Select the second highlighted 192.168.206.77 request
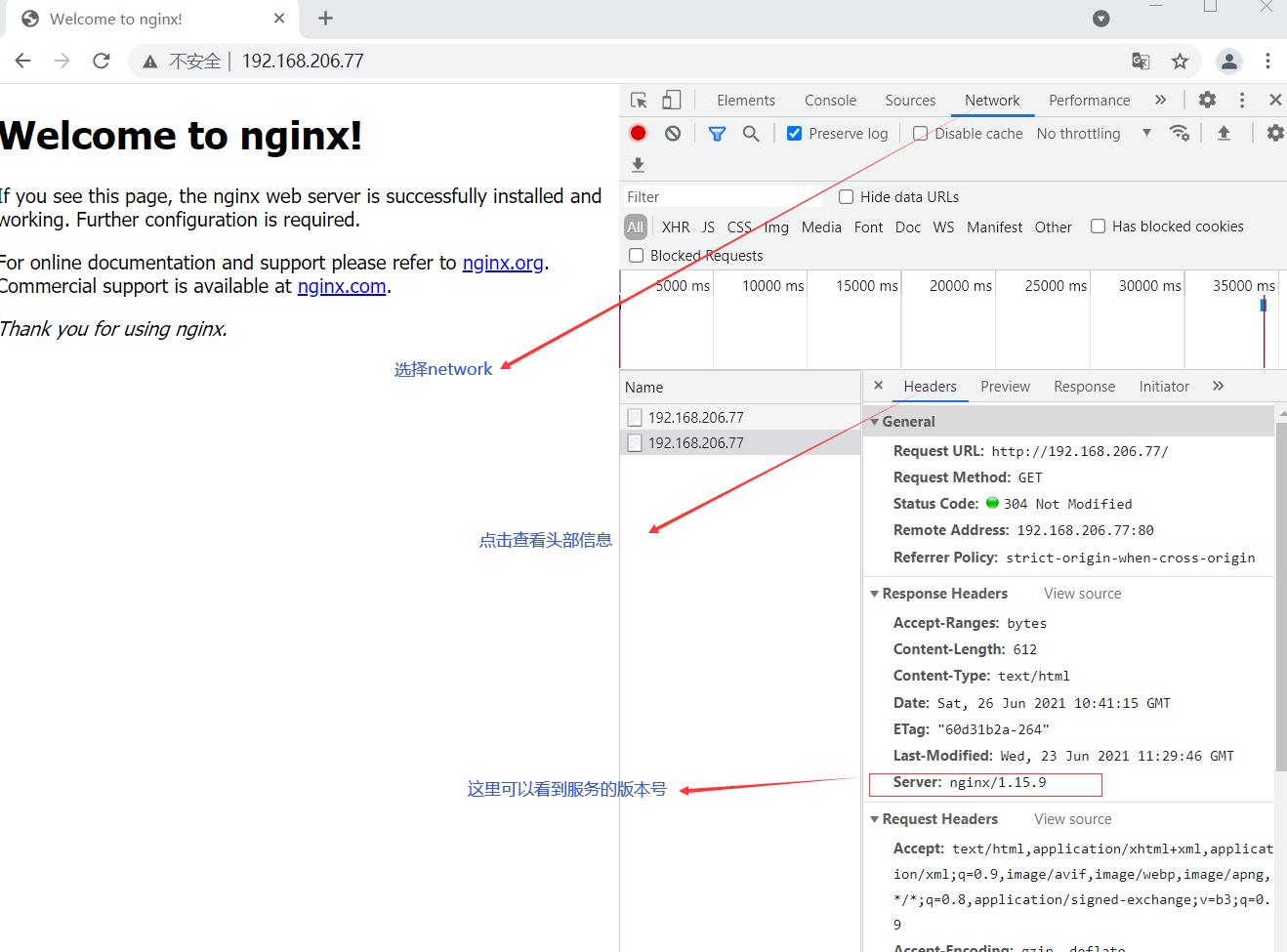This screenshot has width=1287, height=952. click(x=740, y=442)
